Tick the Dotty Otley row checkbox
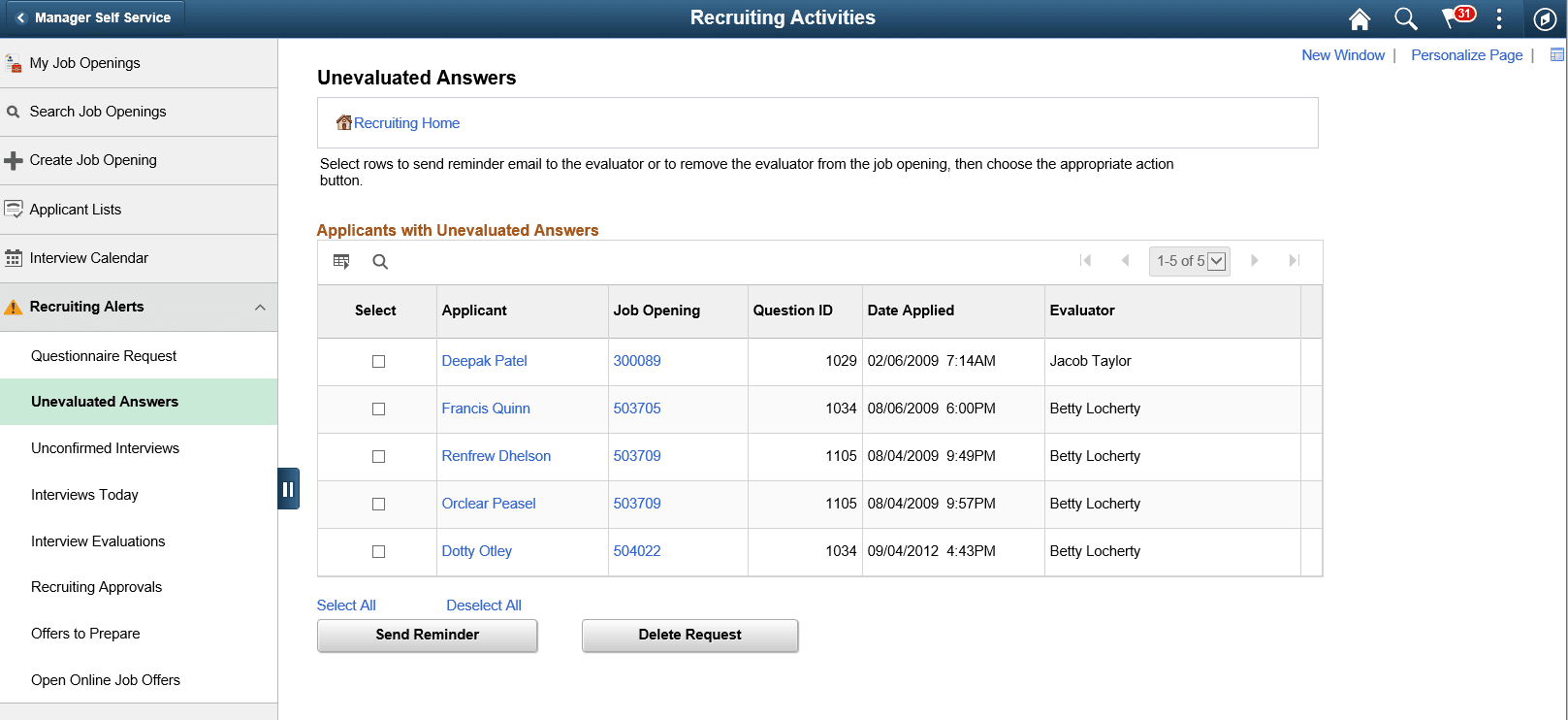Screen dimensions: 1568x720 (378, 551)
